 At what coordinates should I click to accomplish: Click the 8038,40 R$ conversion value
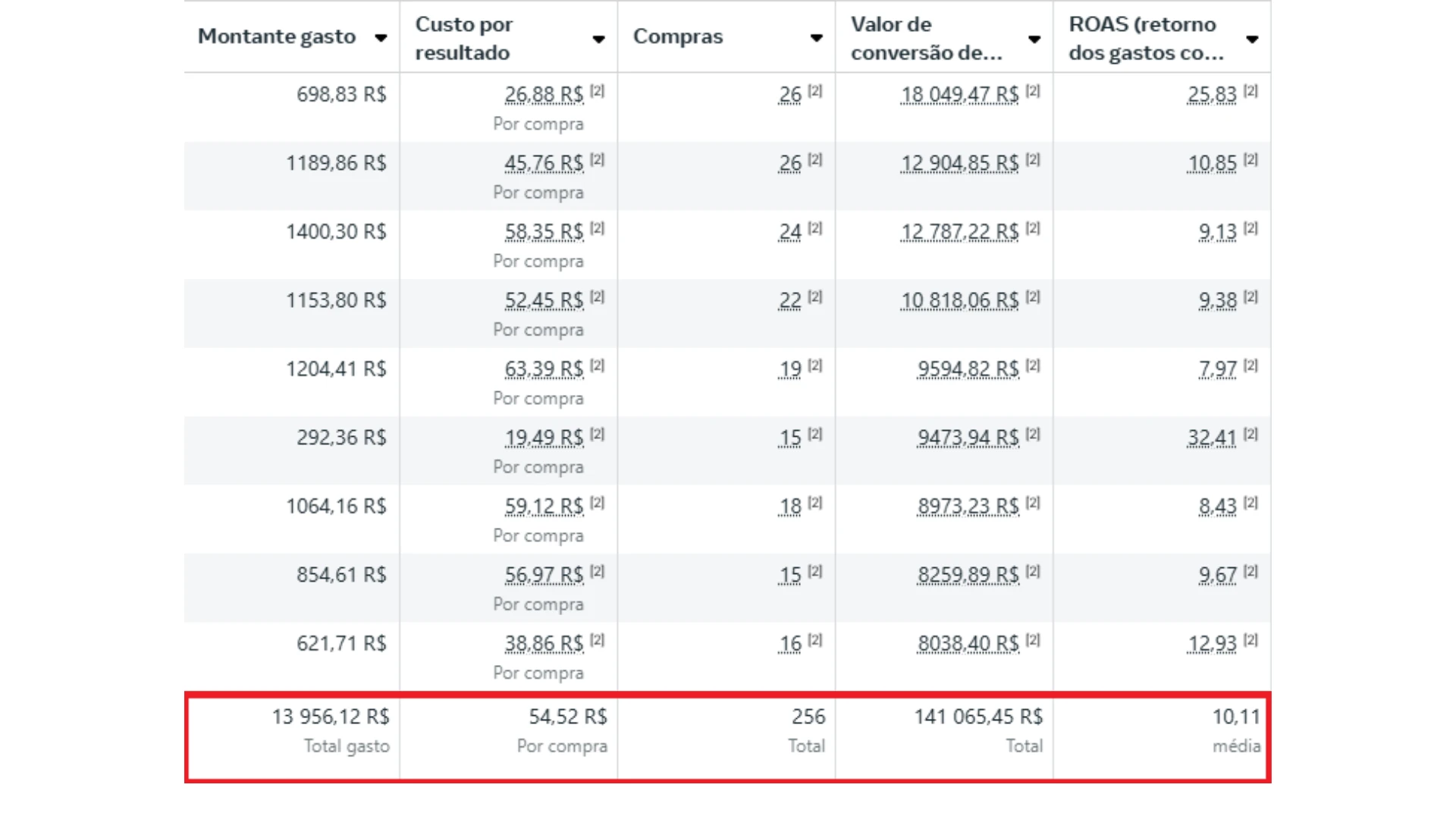coord(968,644)
